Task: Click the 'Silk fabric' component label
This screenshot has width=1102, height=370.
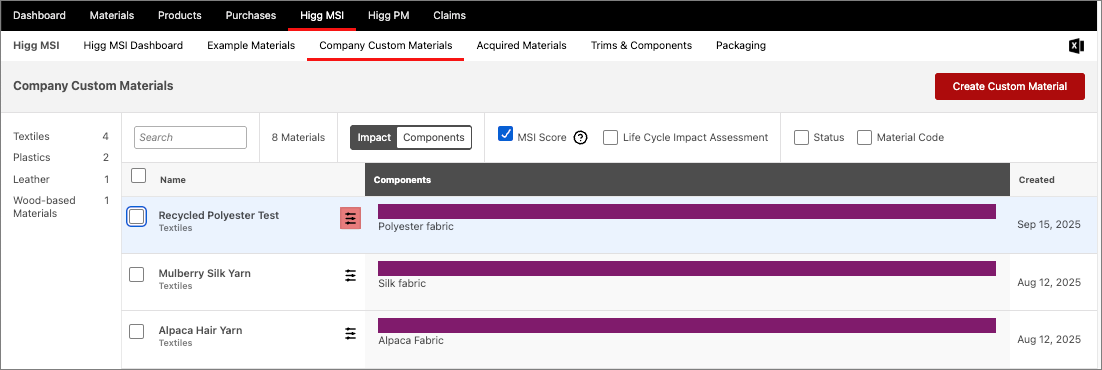Action: coord(402,283)
